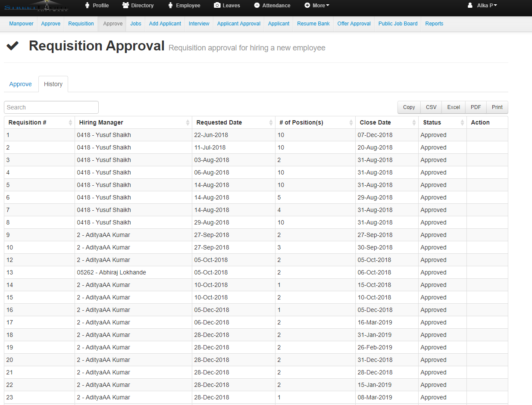532x405 pixels.
Task: Open the Offer Approval link
Action: click(x=354, y=24)
